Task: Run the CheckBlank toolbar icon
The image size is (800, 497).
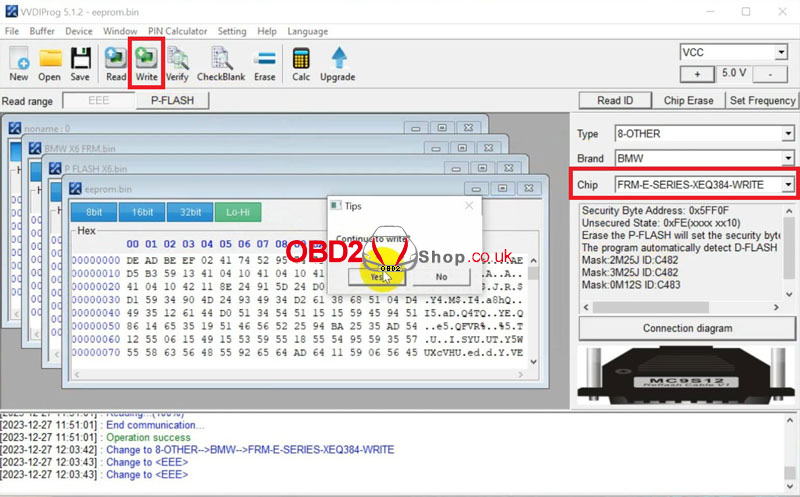Action: tap(221, 64)
